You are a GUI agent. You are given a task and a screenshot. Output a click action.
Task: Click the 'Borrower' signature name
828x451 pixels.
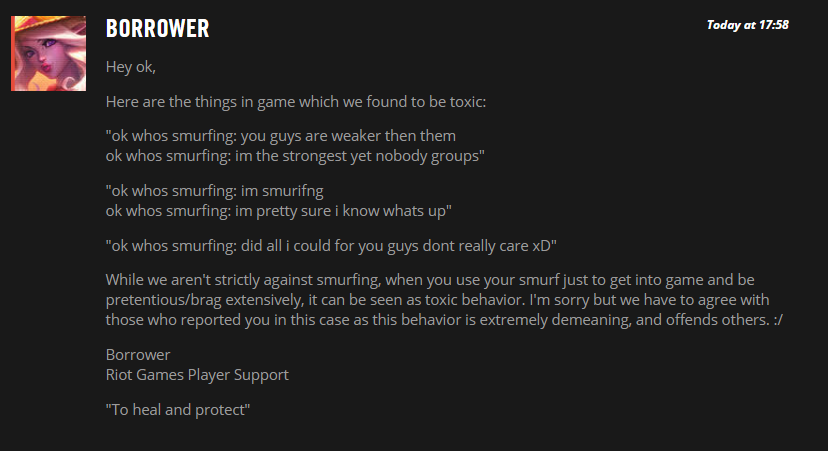point(138,354)
